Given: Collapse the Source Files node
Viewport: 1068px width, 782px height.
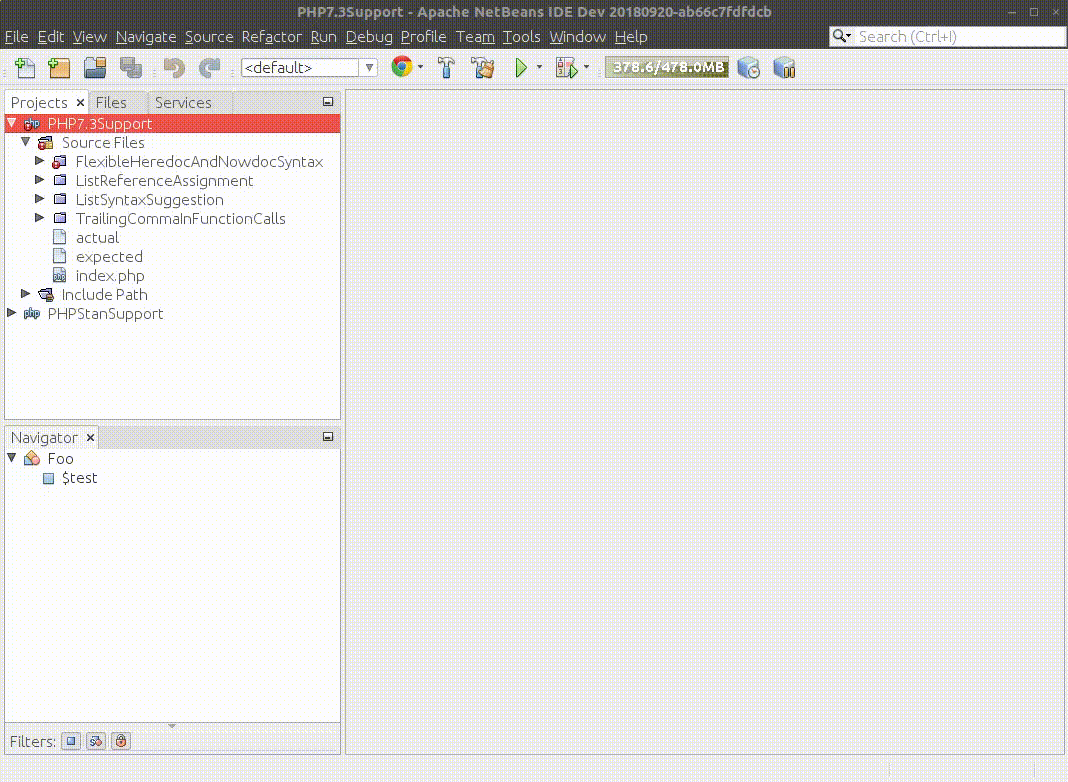Looking at the screenshot, I should coord(25,142).
